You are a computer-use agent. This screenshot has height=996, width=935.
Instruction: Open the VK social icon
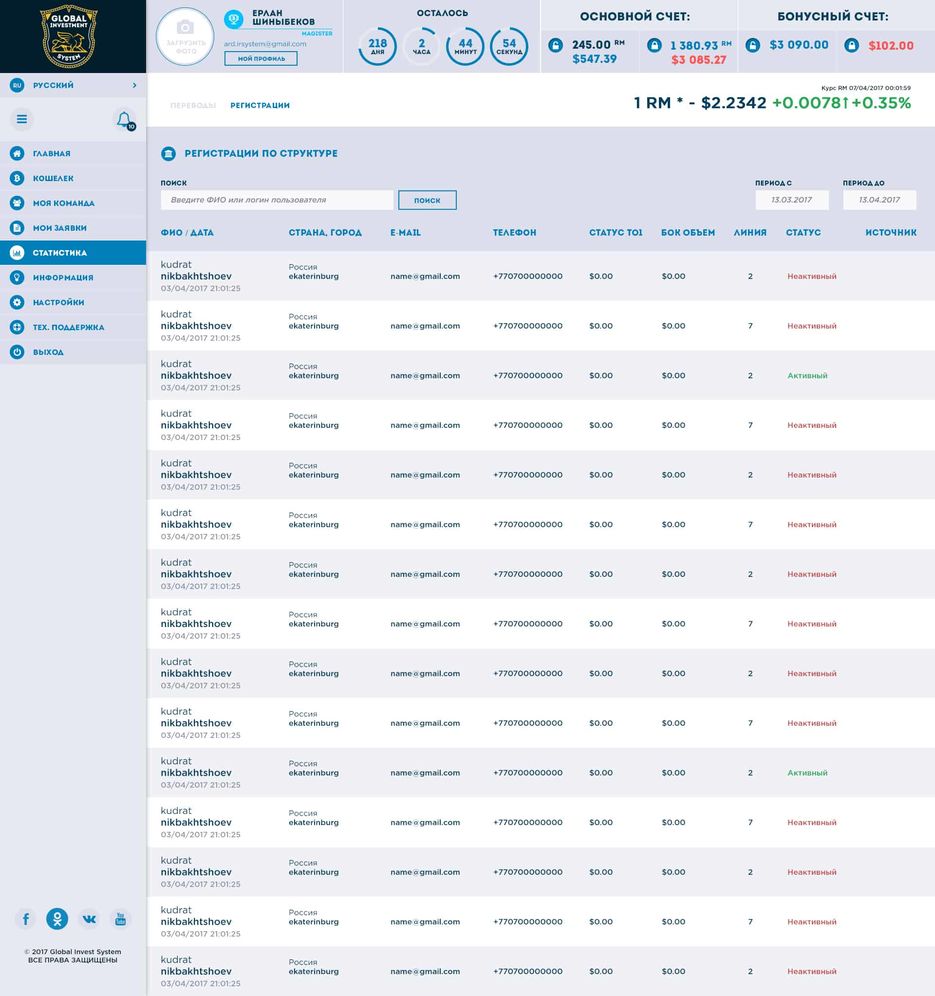coord(89,919)
